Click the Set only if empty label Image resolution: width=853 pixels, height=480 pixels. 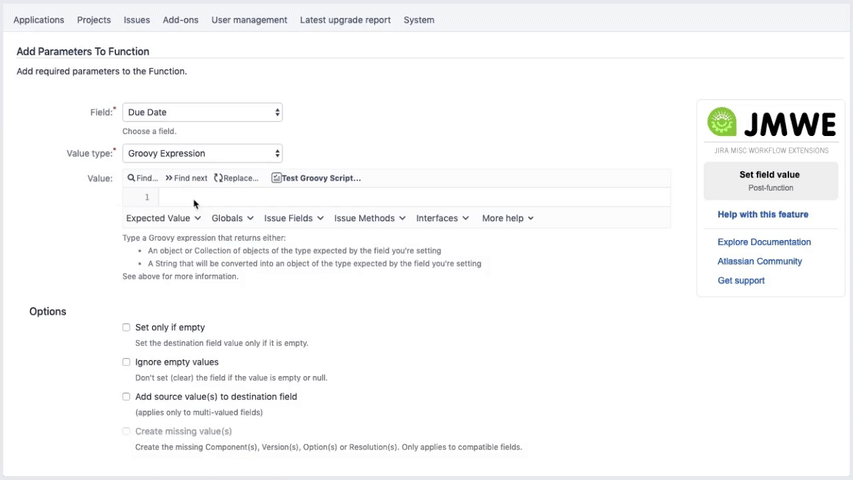coord(170,327)
